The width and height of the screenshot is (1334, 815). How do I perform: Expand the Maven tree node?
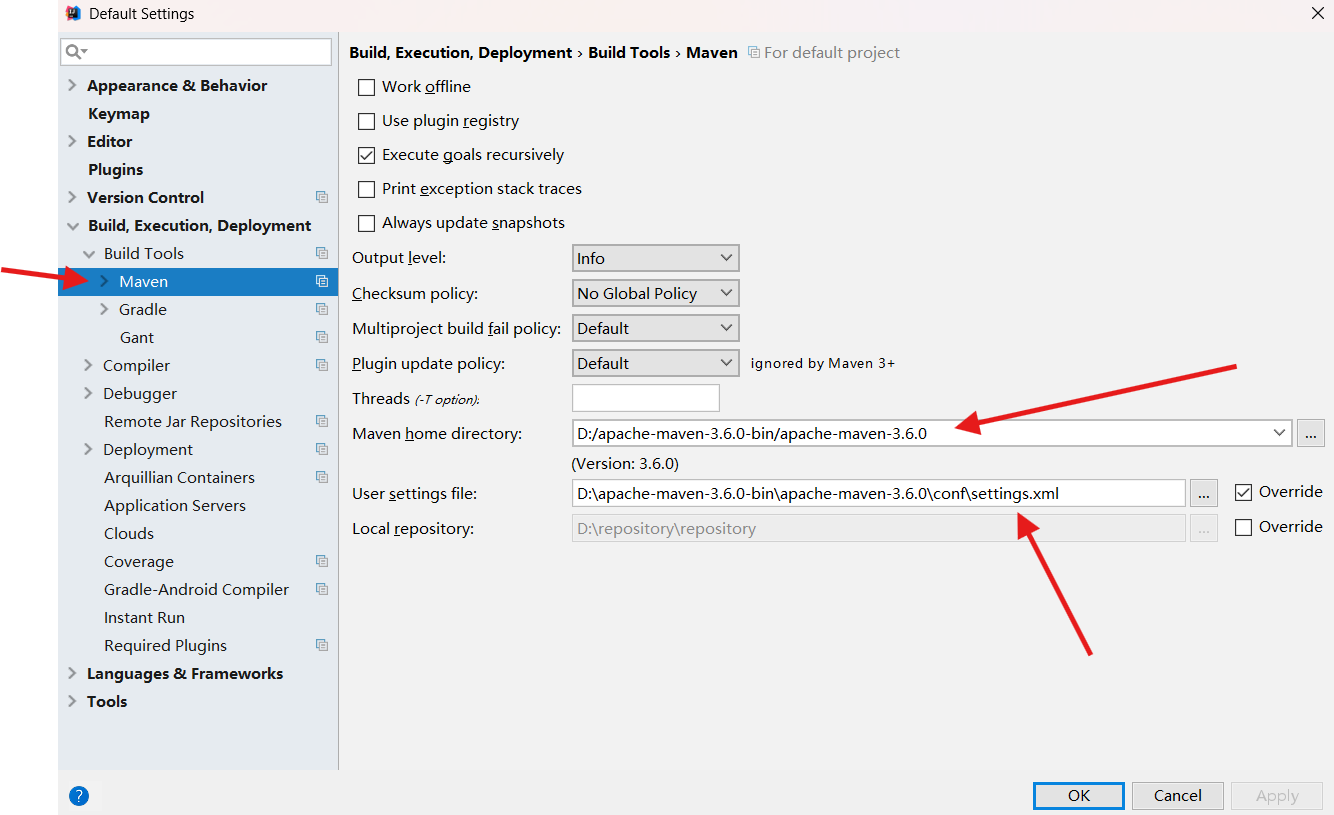click(104, 282)
